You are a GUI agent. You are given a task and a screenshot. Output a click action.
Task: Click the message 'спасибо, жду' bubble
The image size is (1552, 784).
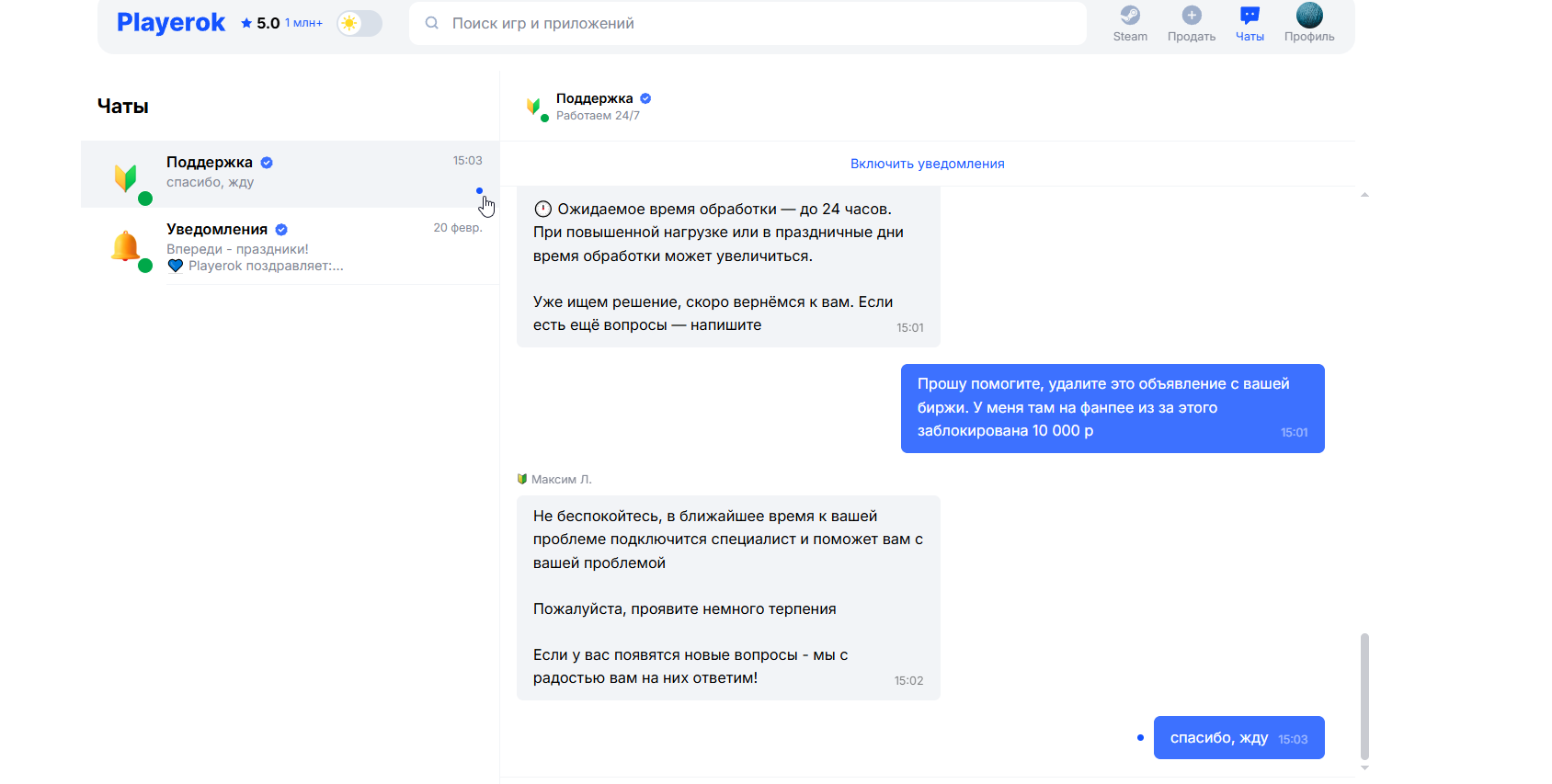1238,737
